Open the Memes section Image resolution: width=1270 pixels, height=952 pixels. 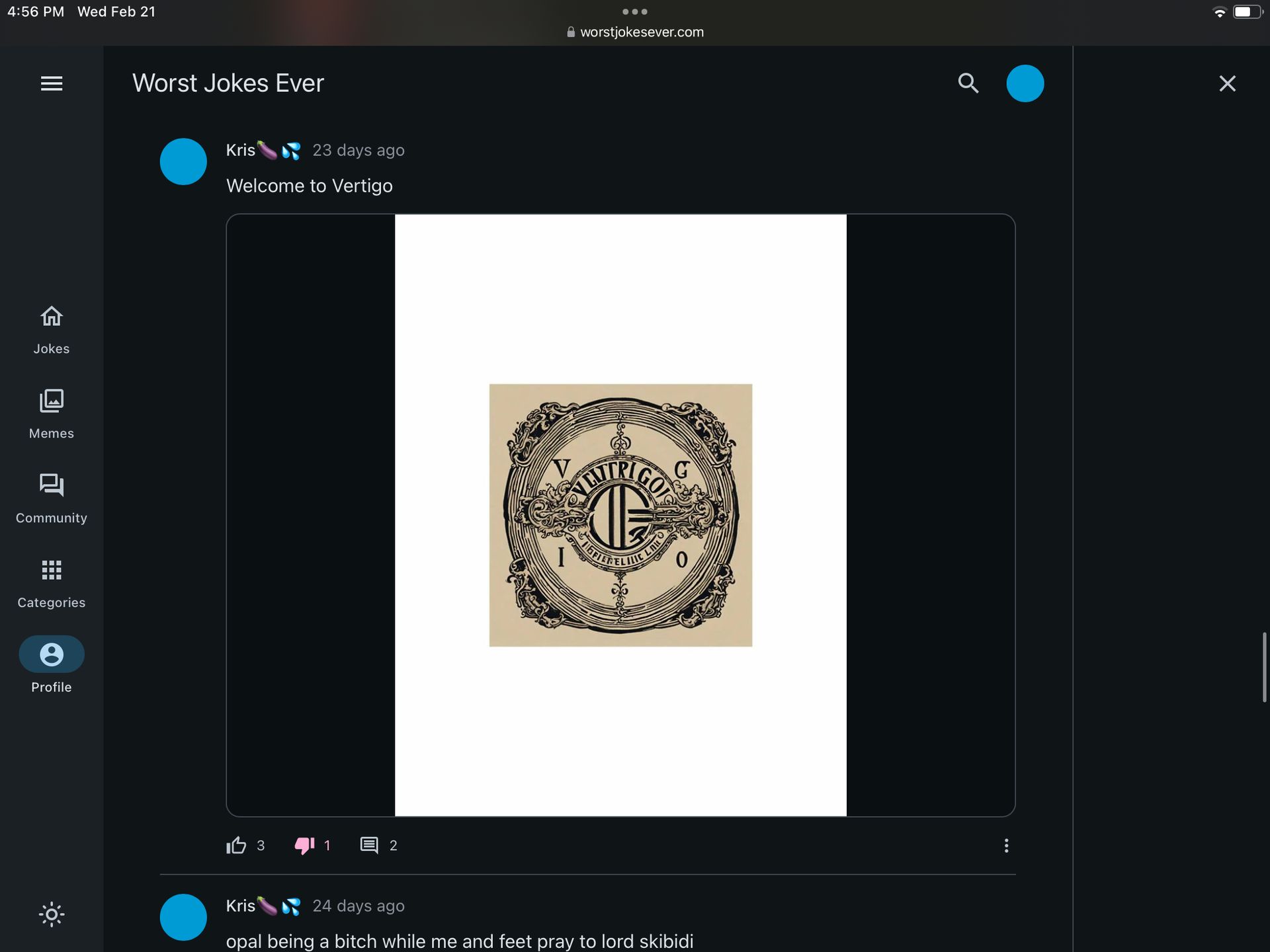click(x=52, y=415)
